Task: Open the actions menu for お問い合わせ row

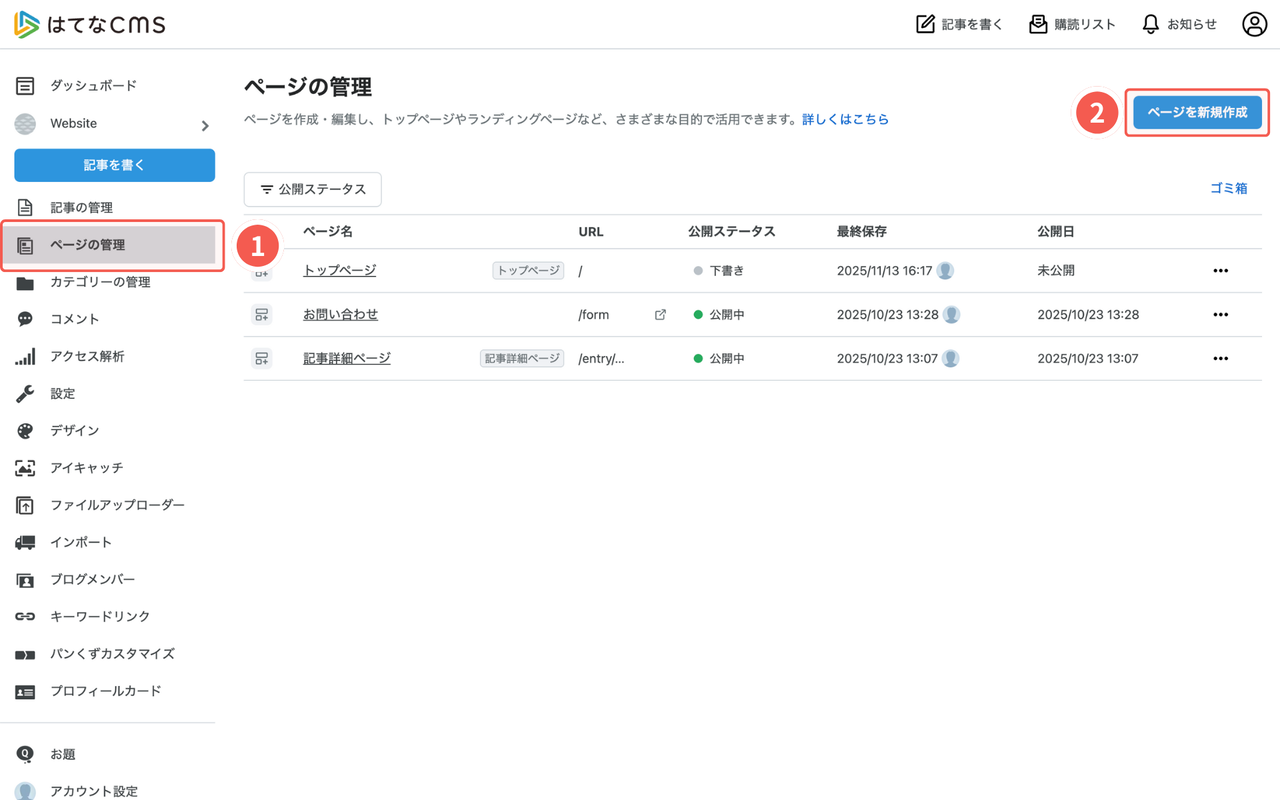Action: [x=1220, y=314]
